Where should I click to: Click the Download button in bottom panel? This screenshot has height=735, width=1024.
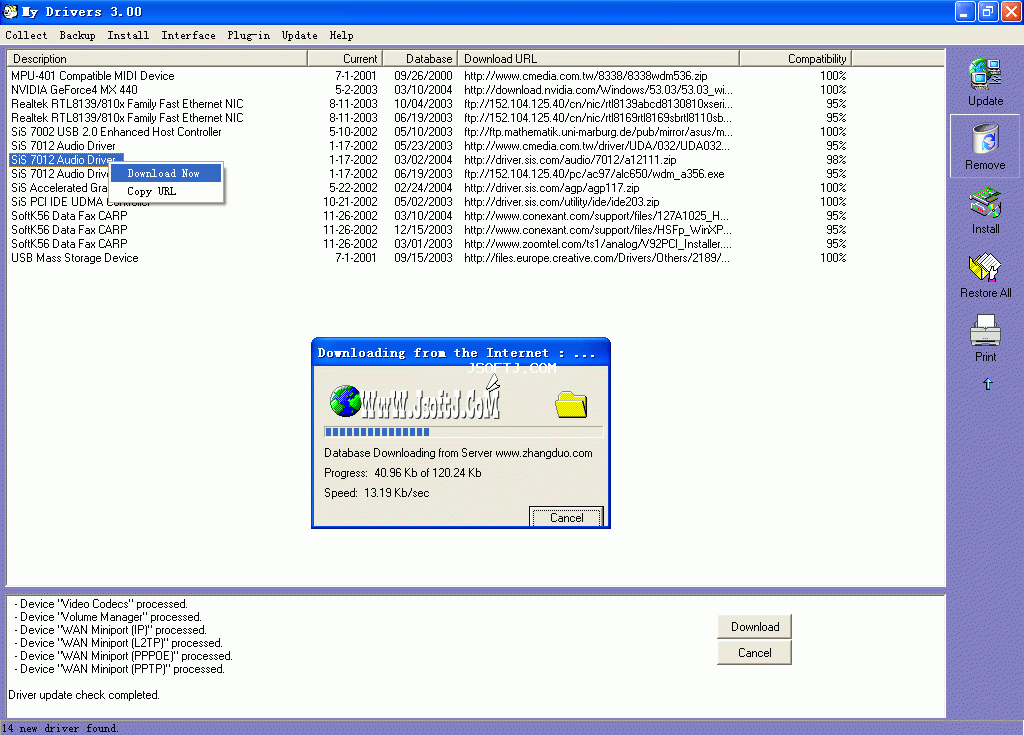754,627
